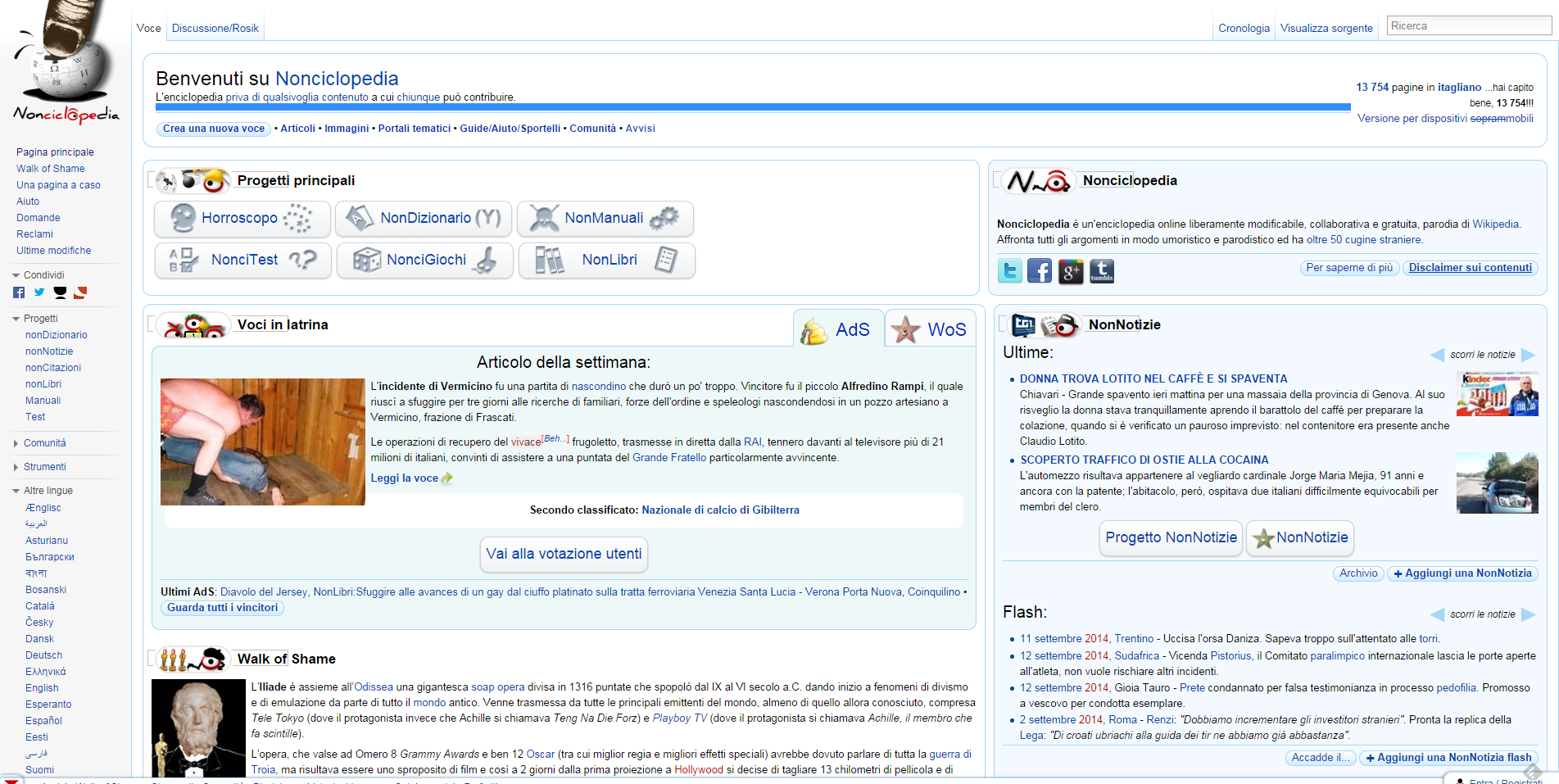Screen dimensions: 1559x784
Task: Open the NonciGiochi project button
Action: (x=425, y=261)
